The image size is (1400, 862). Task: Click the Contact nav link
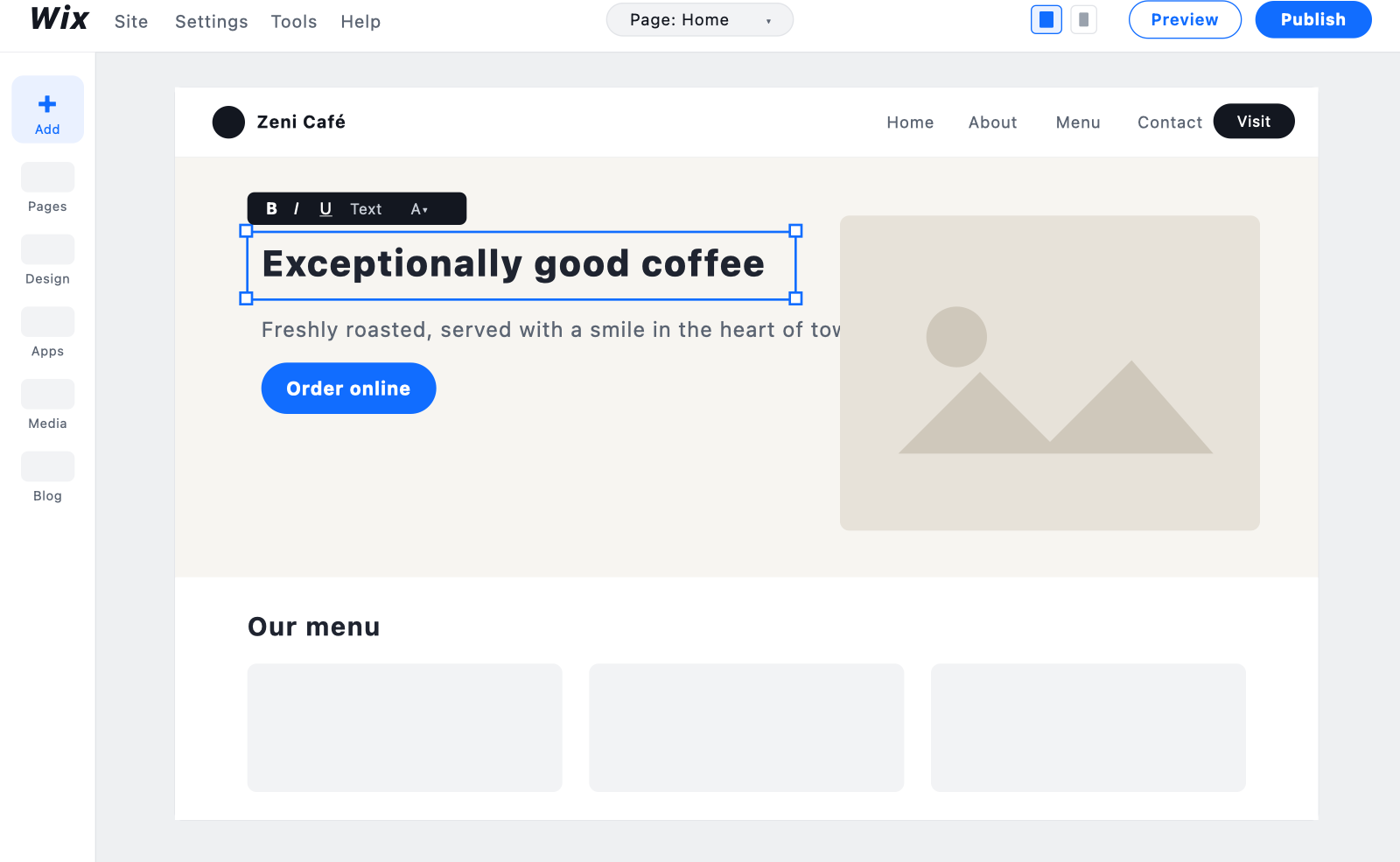[1170, 123]
